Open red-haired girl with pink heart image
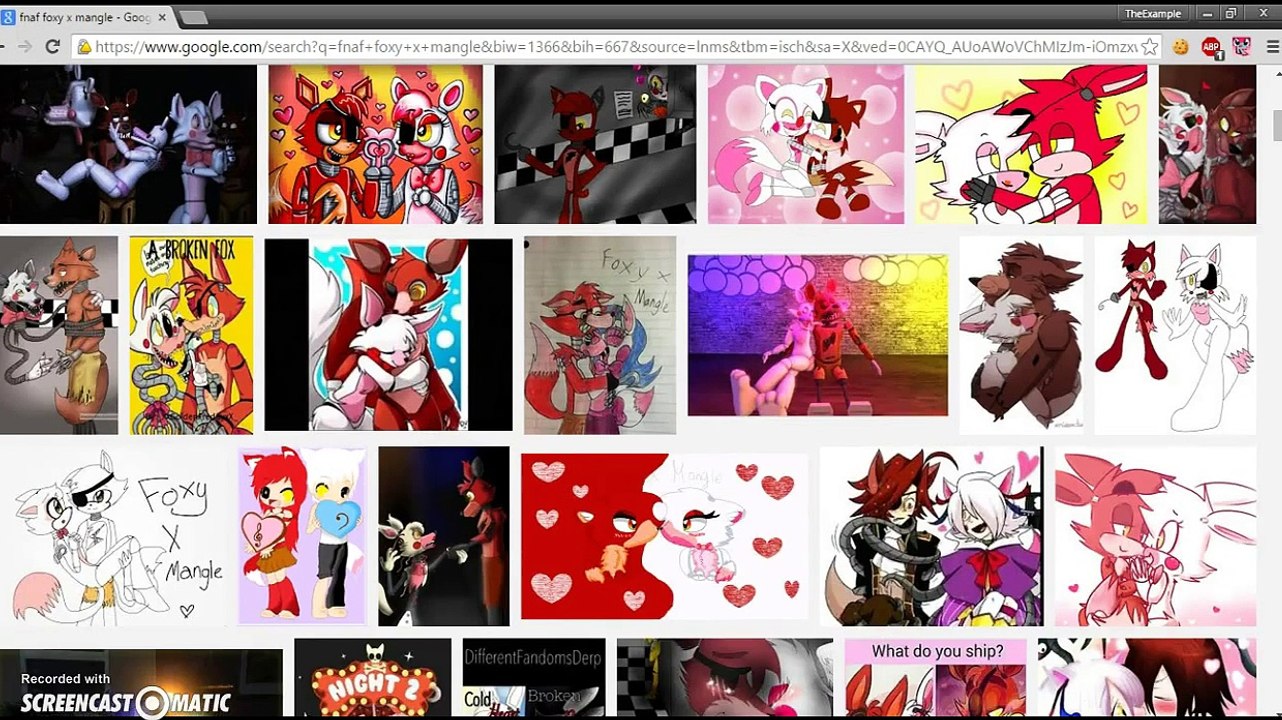This screenshot has height=720, width=1282. coord(302,536)
